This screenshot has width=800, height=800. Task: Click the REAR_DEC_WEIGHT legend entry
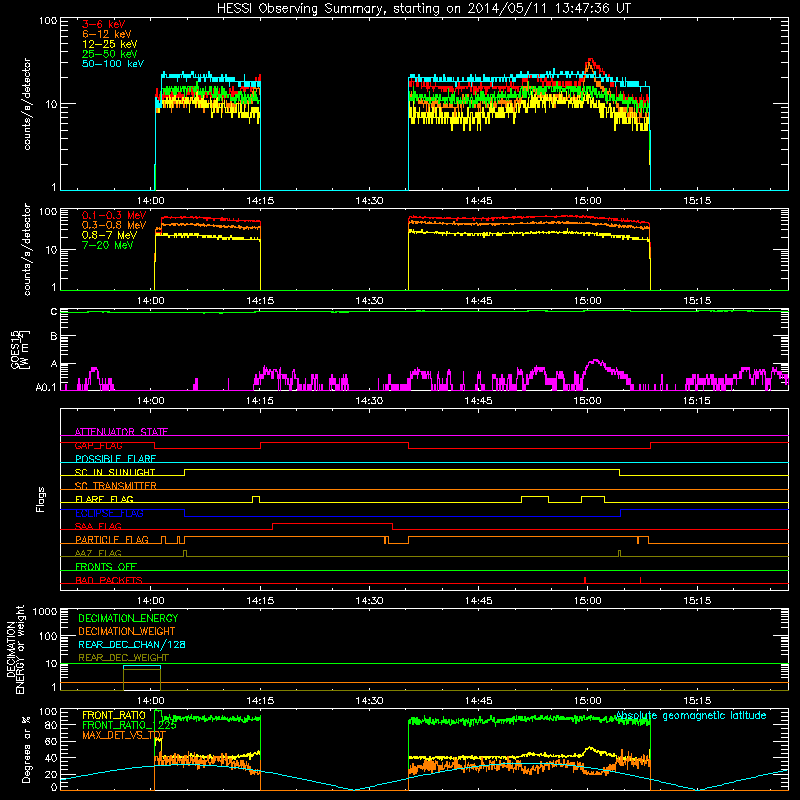coord(123,658)
